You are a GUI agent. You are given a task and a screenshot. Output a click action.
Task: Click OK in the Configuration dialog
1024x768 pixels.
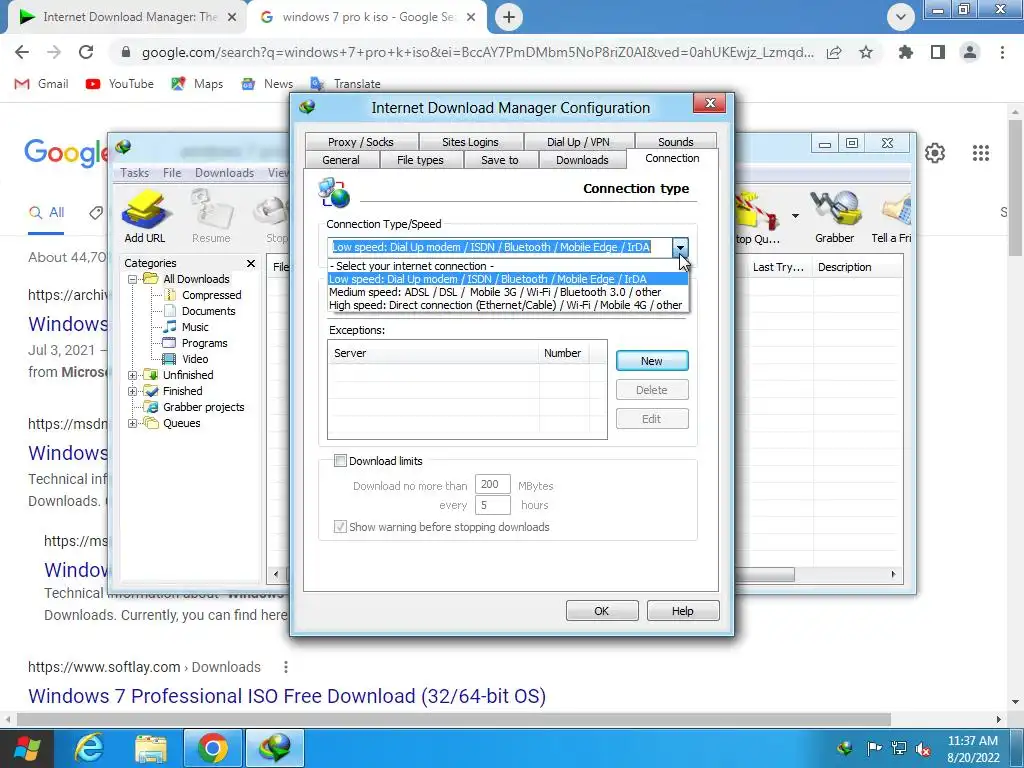pyautogui.click(x=601, y=611)
